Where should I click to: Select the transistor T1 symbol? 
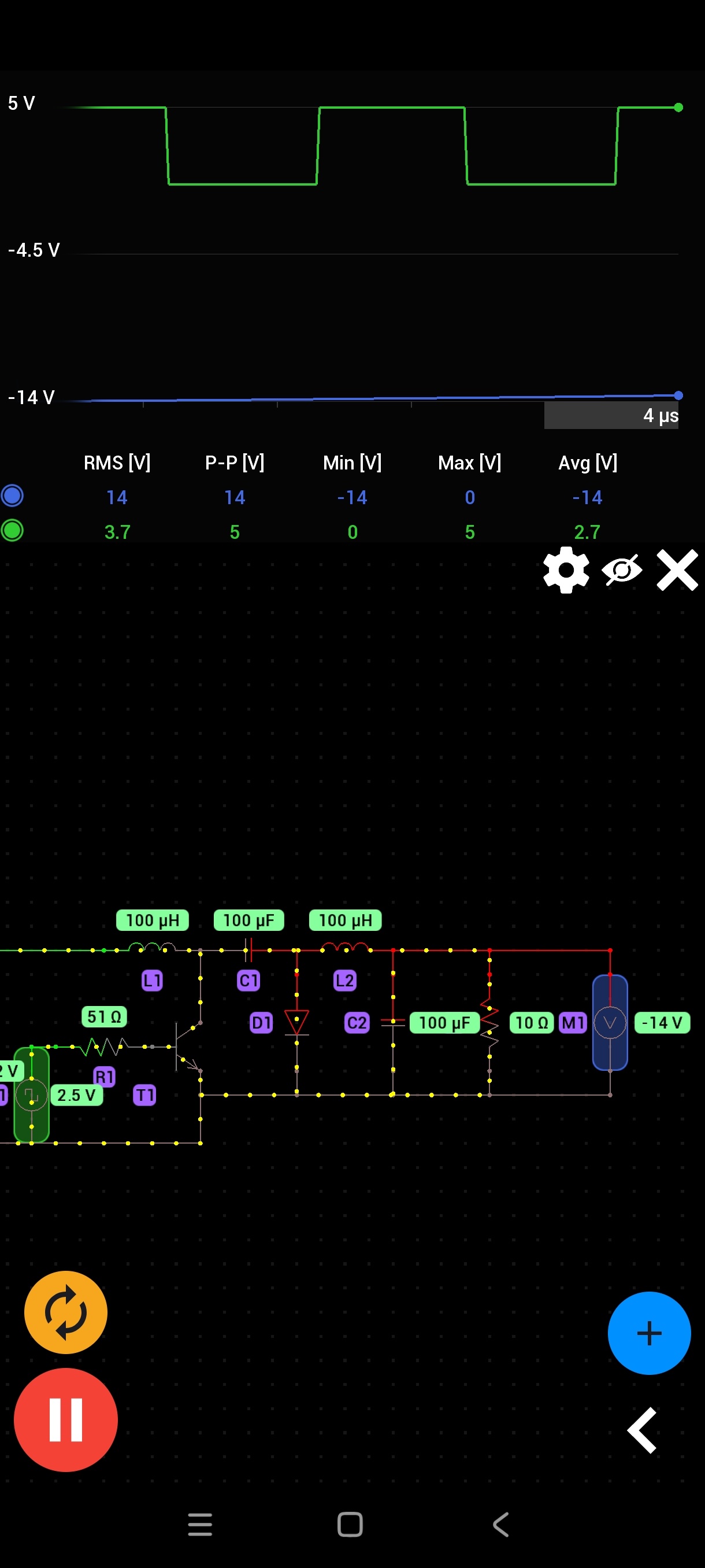(x=187, y=1046)
